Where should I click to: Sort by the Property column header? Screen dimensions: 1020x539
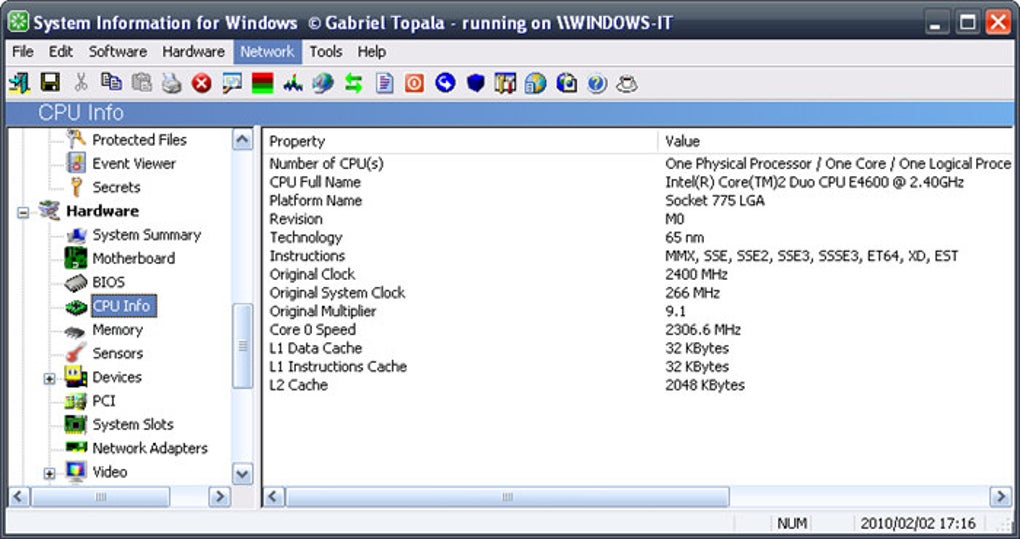[x=461, y=141]
